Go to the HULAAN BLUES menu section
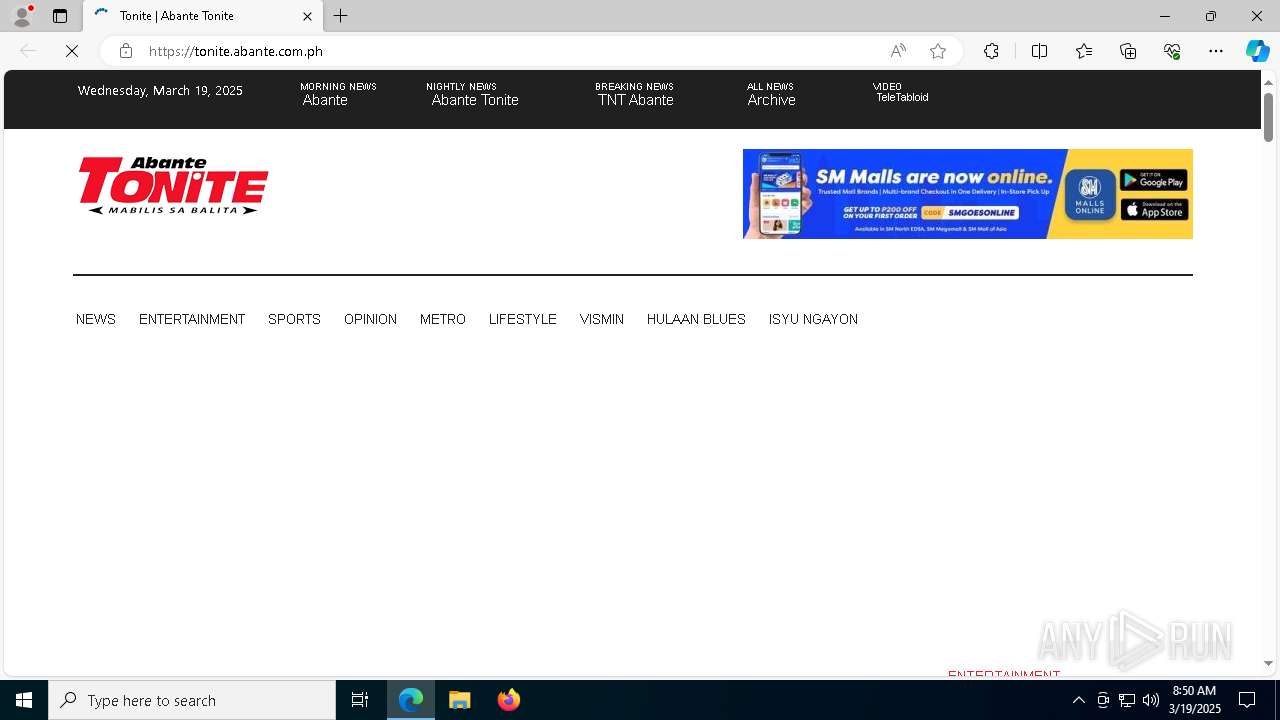Image resolution: width=1280 pixels, height=720 pixels. [696, 319]
